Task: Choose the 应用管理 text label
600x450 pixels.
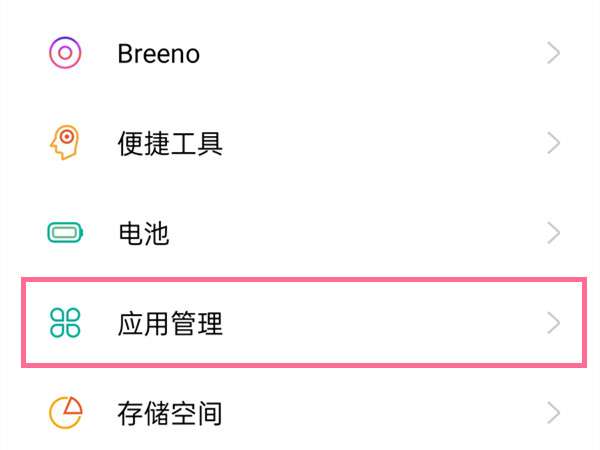Action: click(169, 323)
